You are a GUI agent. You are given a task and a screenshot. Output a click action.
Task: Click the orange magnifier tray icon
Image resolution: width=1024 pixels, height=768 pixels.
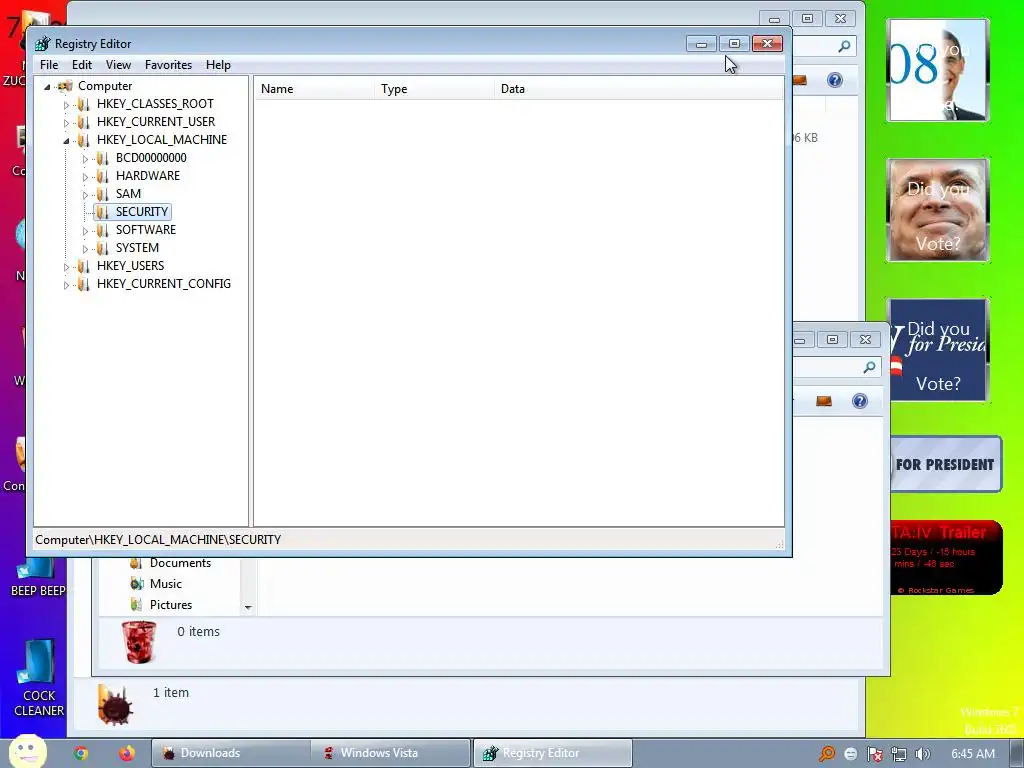[x=827, y=754]
